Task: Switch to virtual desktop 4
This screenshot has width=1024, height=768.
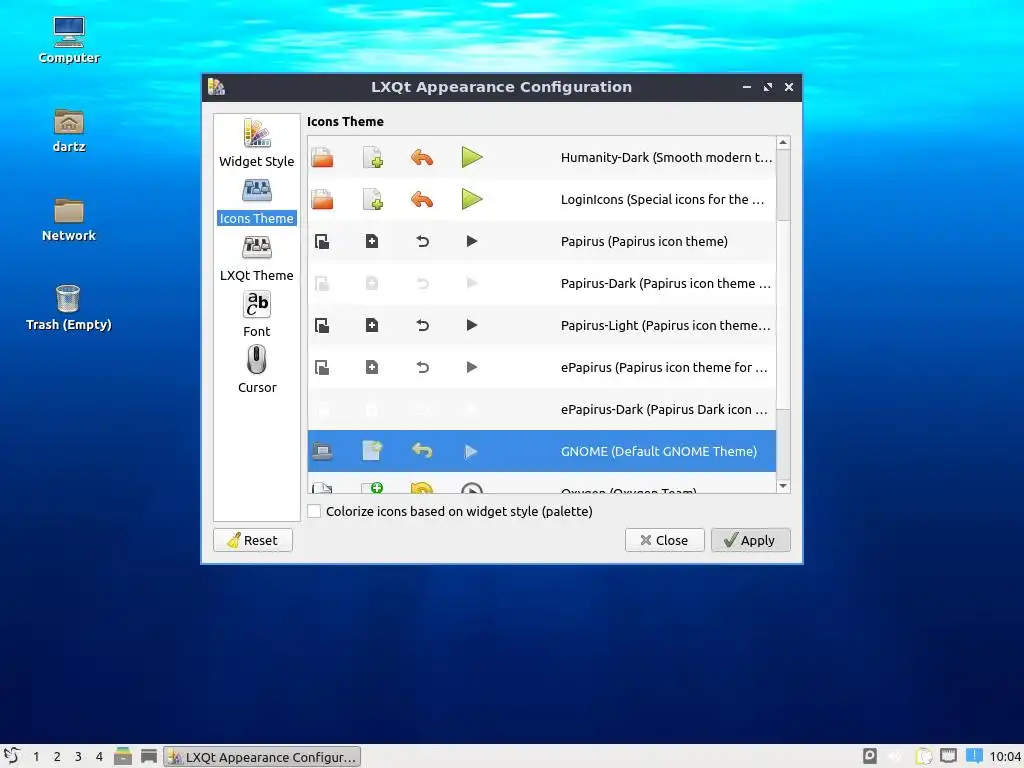Action: [99, 756]
